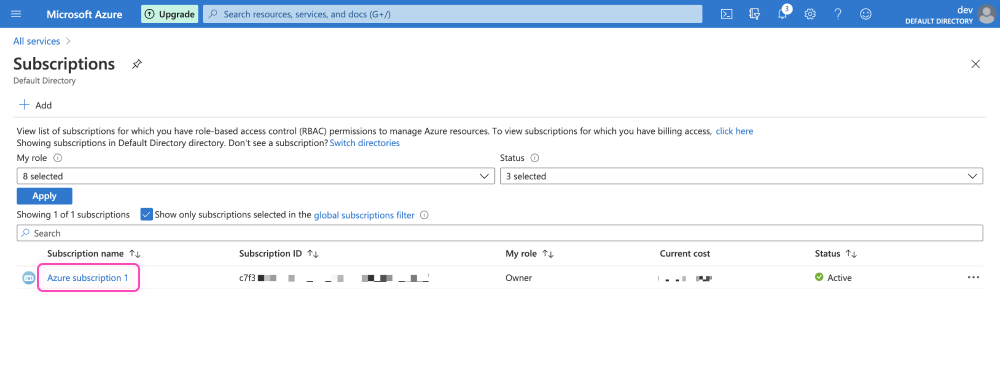Expand the My role dropdown

255,176
